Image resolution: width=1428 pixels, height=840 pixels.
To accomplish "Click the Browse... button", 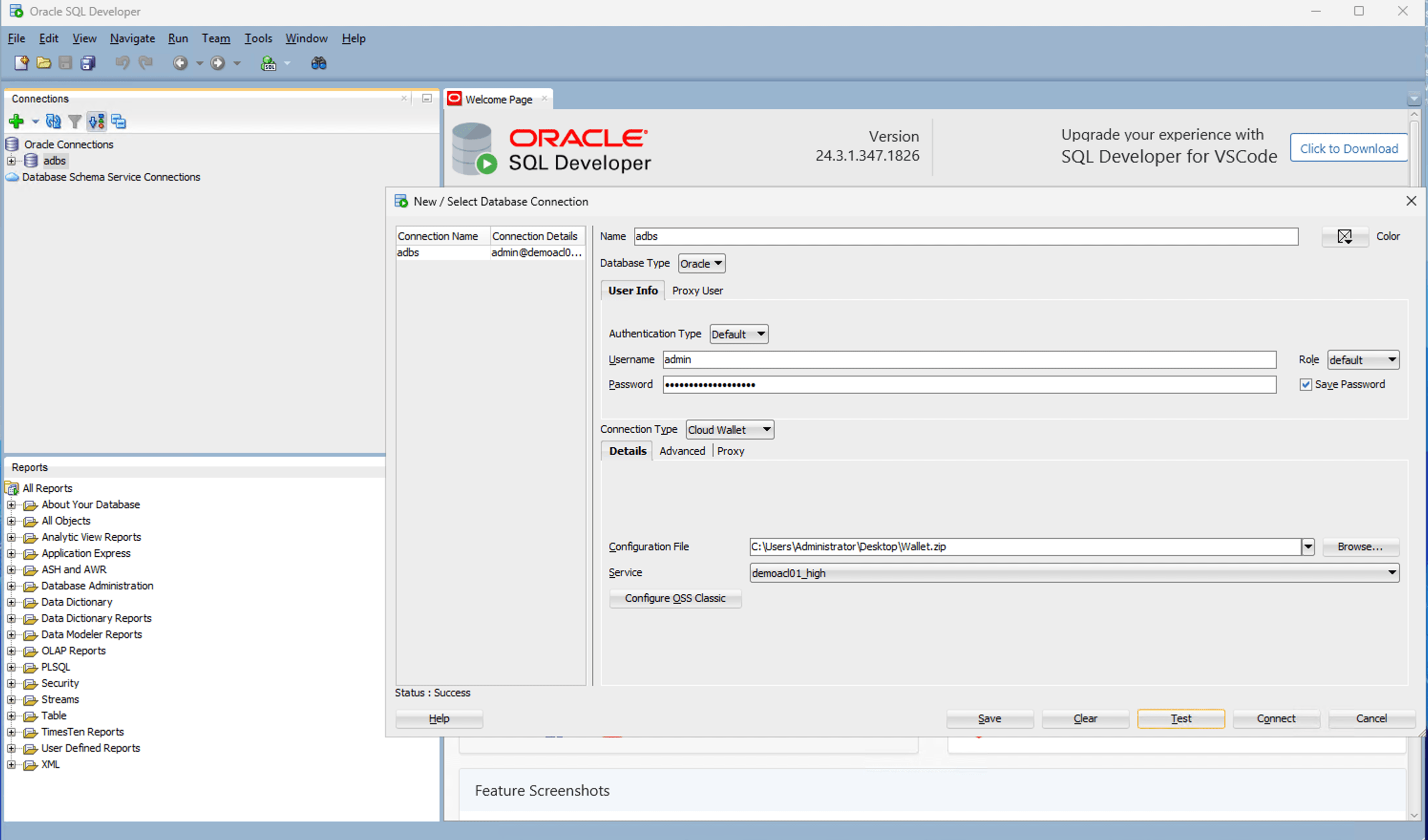I will pos(1361,547).
